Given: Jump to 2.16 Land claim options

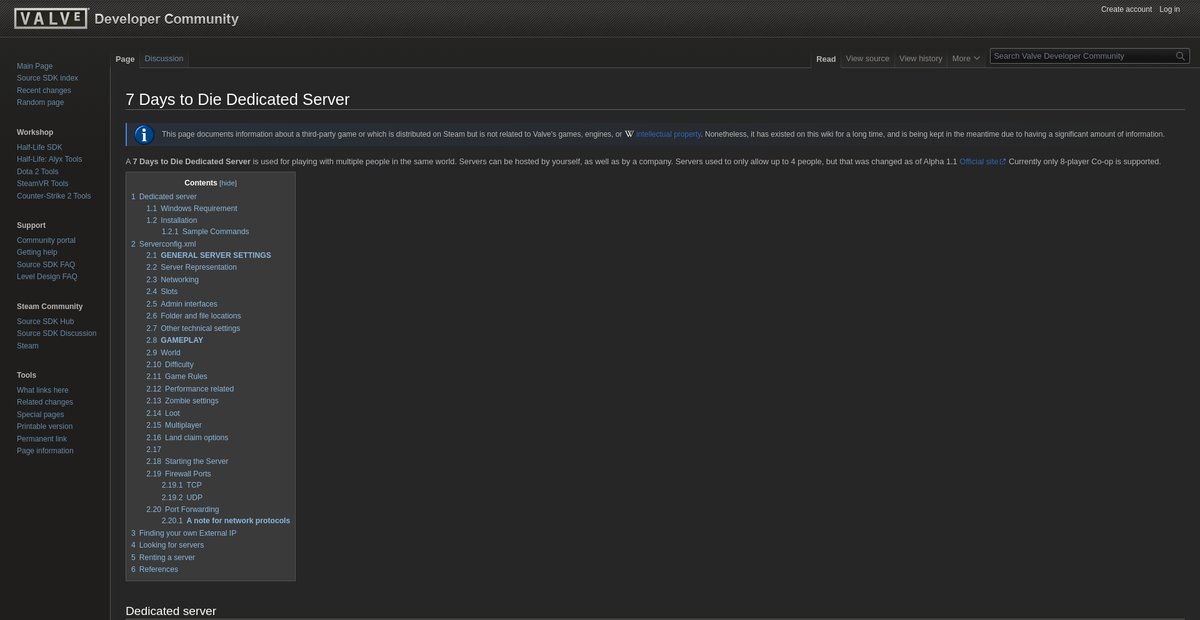Looking at the screenshot, I should (187, 437).
